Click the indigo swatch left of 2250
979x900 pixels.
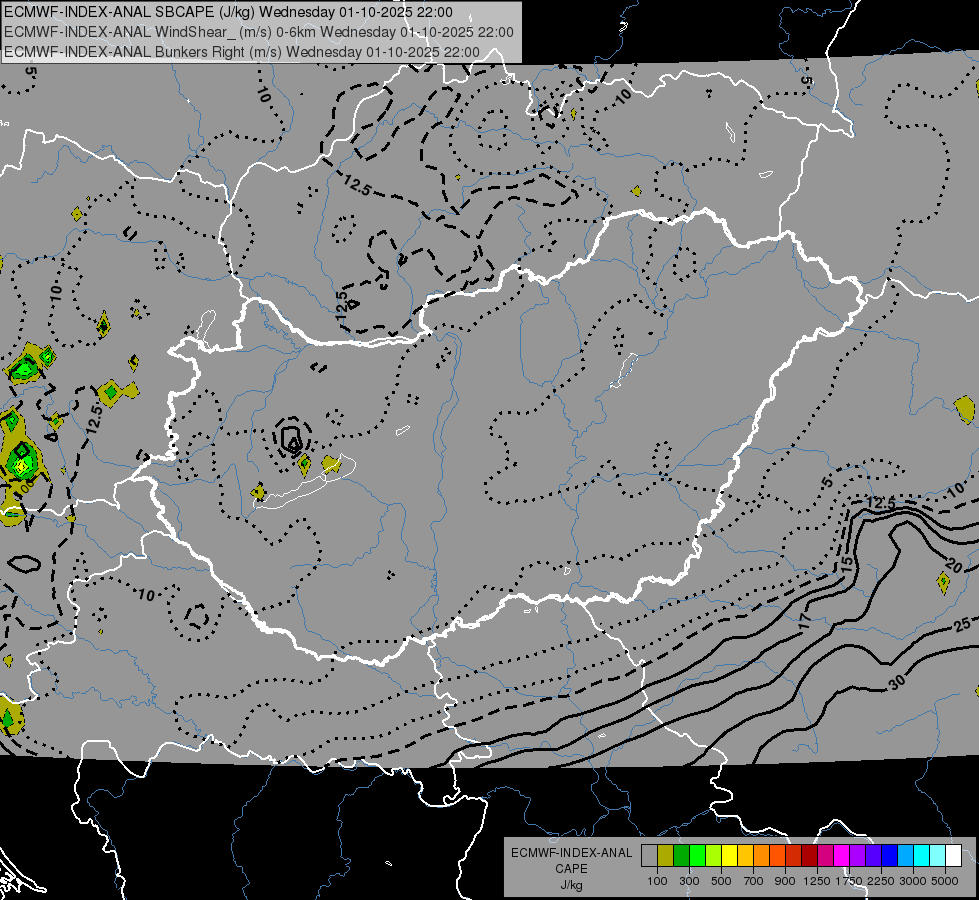click(873, 856)
